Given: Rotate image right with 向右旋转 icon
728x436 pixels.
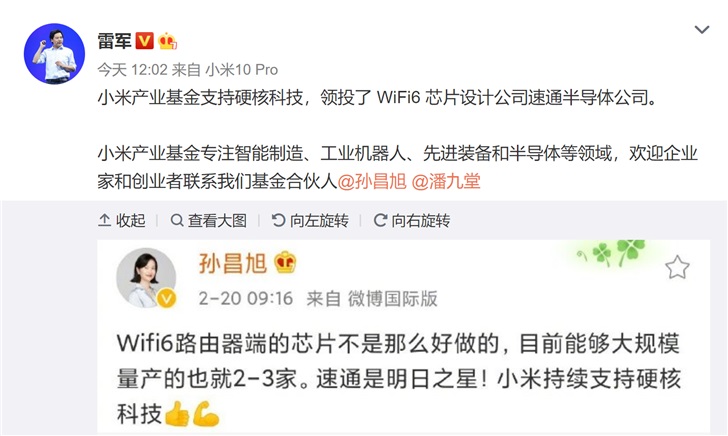Looking at the screenshot, I should point(380,220).
